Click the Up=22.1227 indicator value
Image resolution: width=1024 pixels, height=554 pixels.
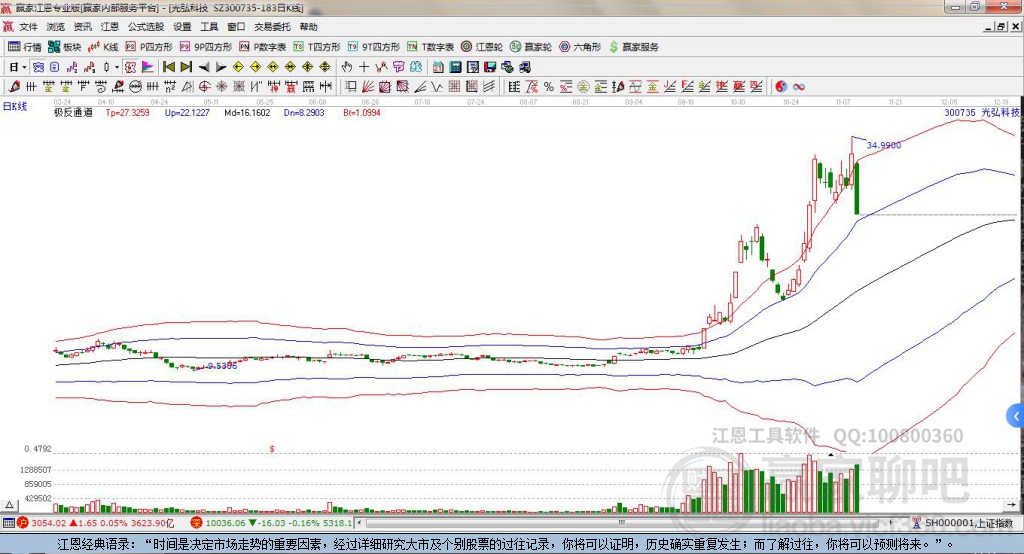[187, 112]
